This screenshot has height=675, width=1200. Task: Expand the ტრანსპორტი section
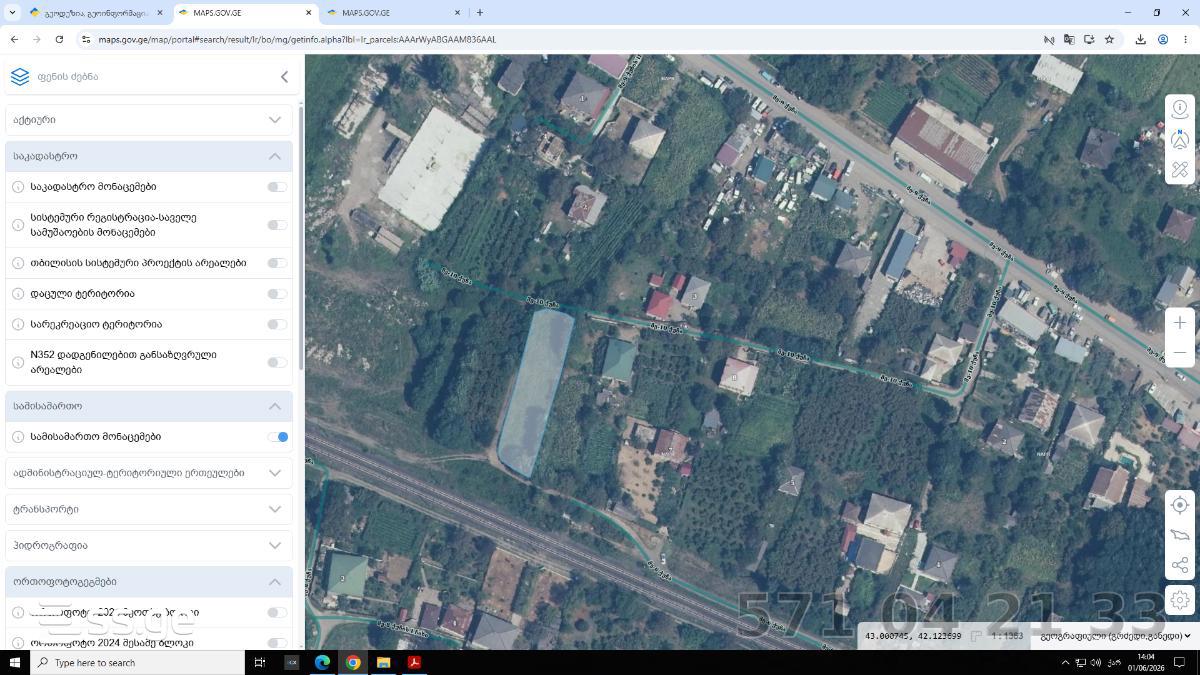(149, 509)
